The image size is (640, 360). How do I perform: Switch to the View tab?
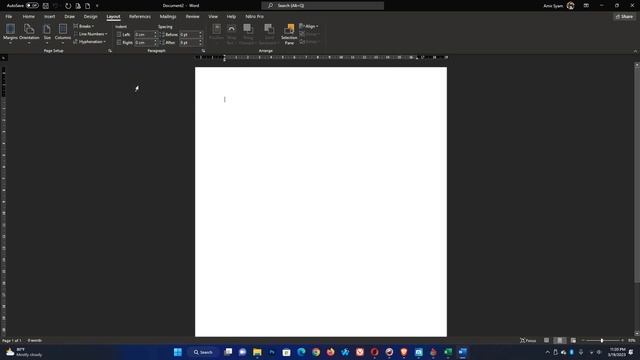(213, 16)
